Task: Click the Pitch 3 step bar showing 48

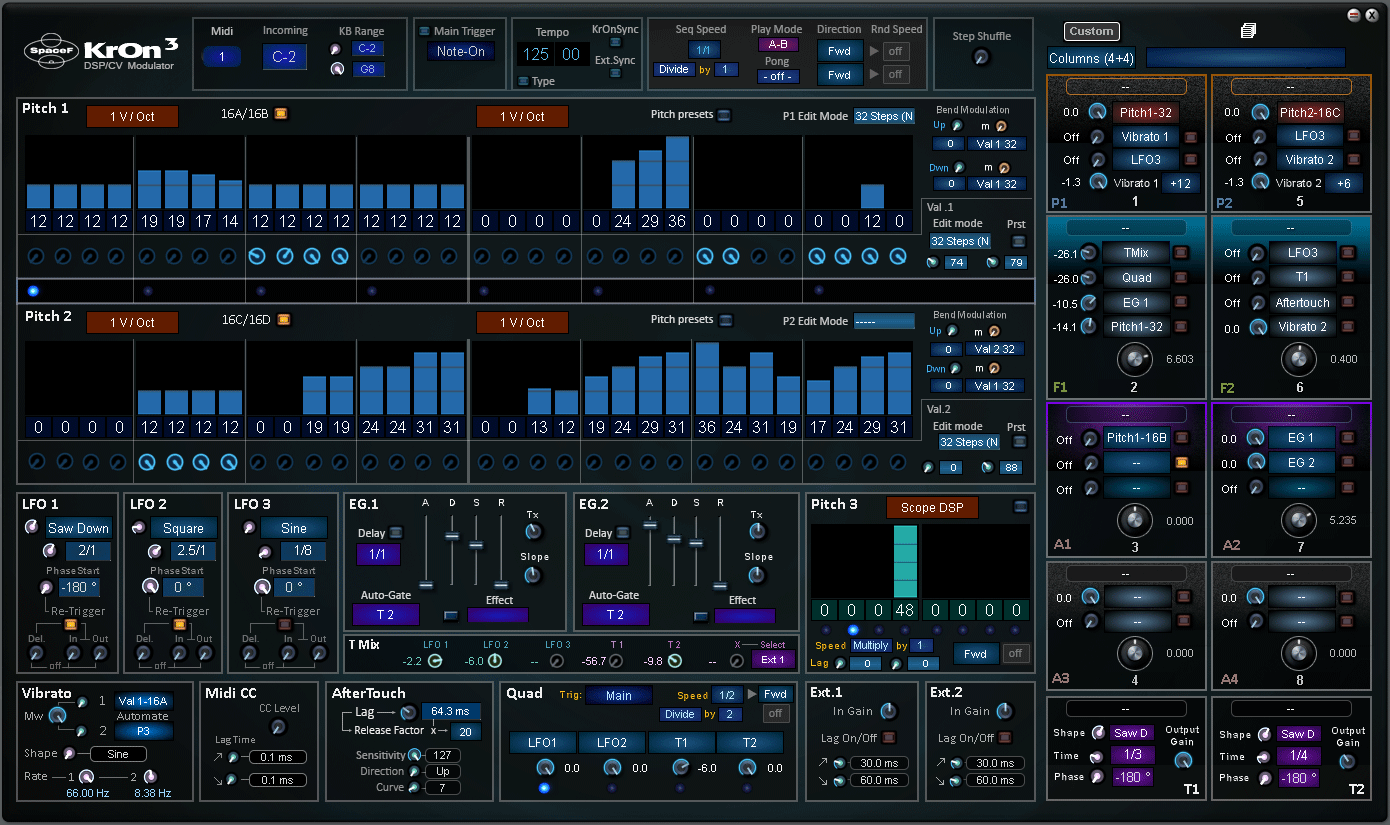Action: coord(905,561)
